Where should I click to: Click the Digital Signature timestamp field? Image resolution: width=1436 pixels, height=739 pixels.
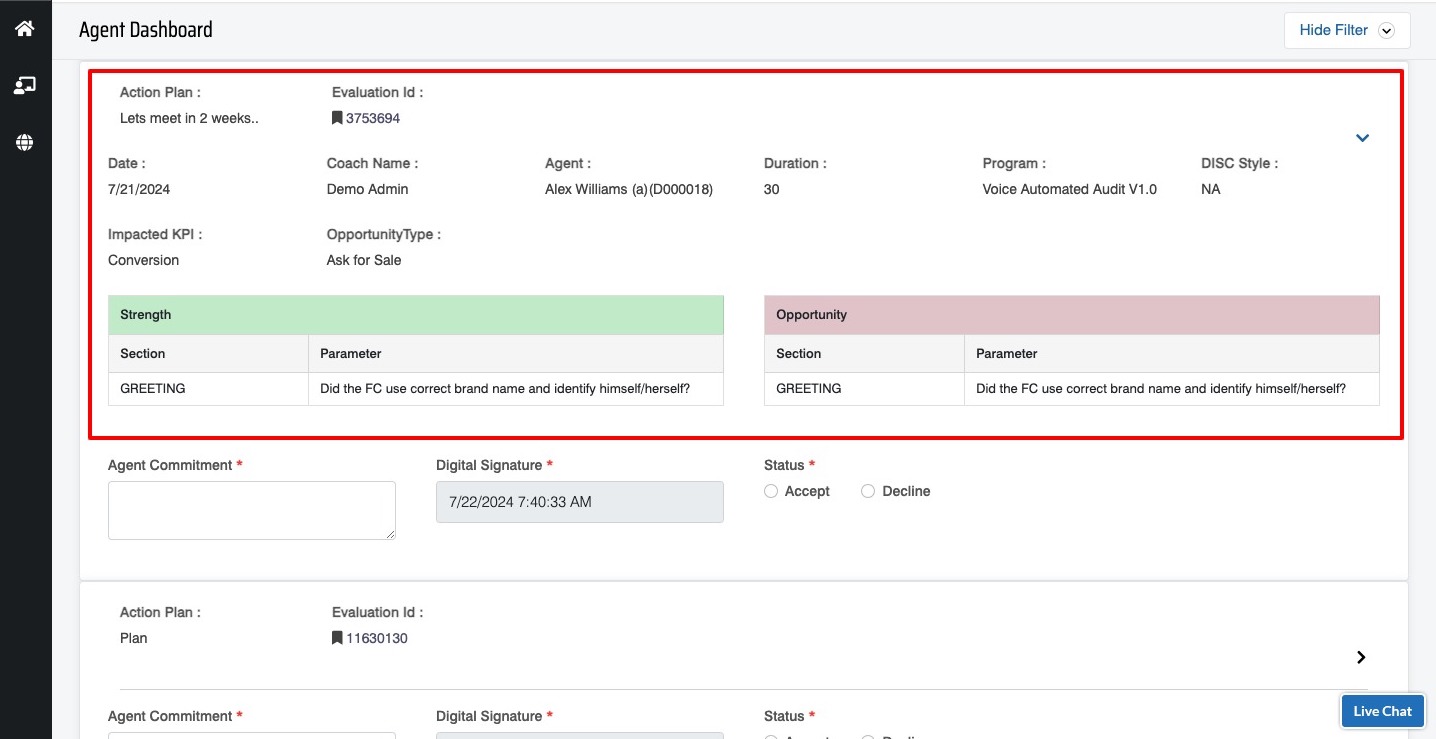point(579,502)
